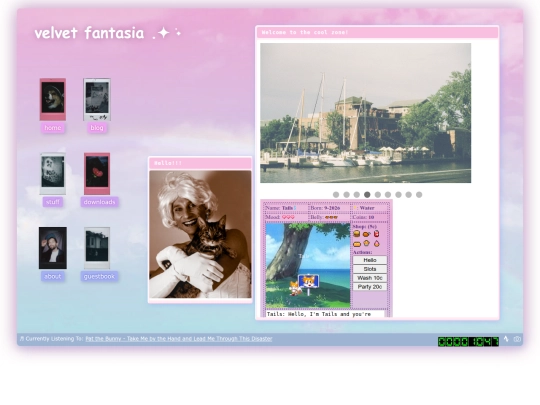
Task: Open the Pat the Bunny song link
Action: 179,339
